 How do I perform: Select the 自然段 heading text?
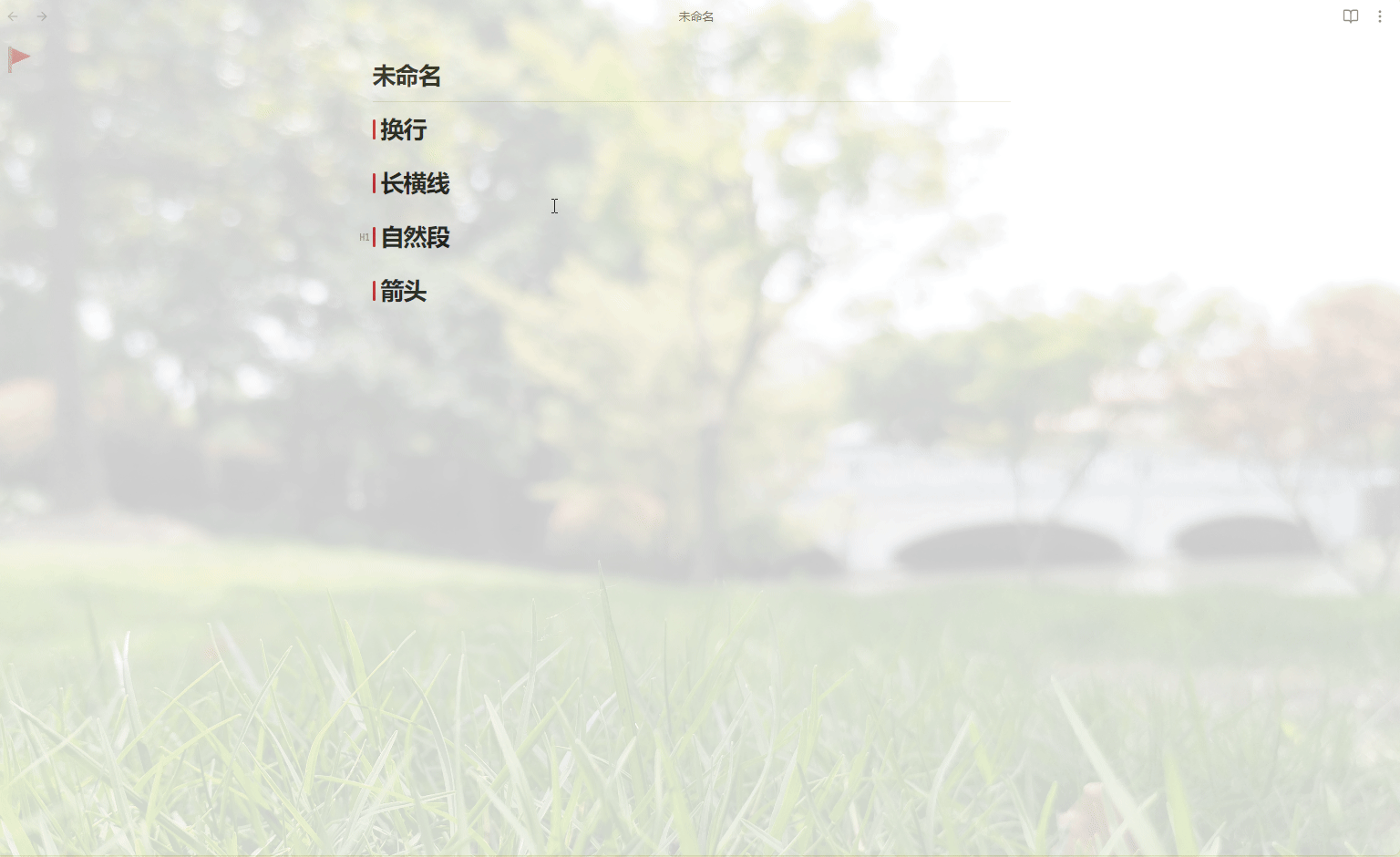click(x=416, y=238)
